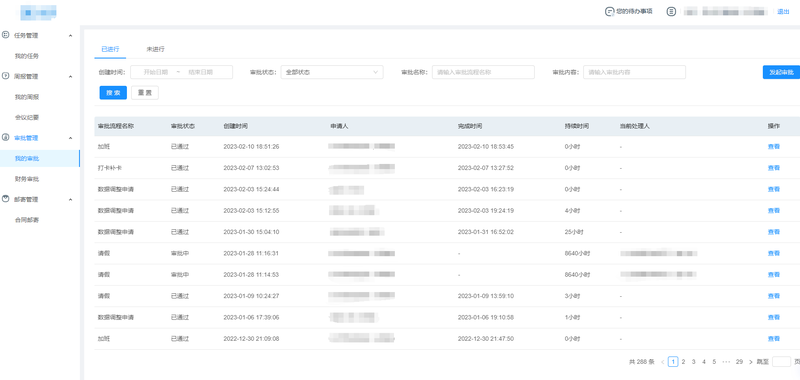
Task: Click 查看 for 数据调整申请 created 2023-01-06
Action: 773,317
